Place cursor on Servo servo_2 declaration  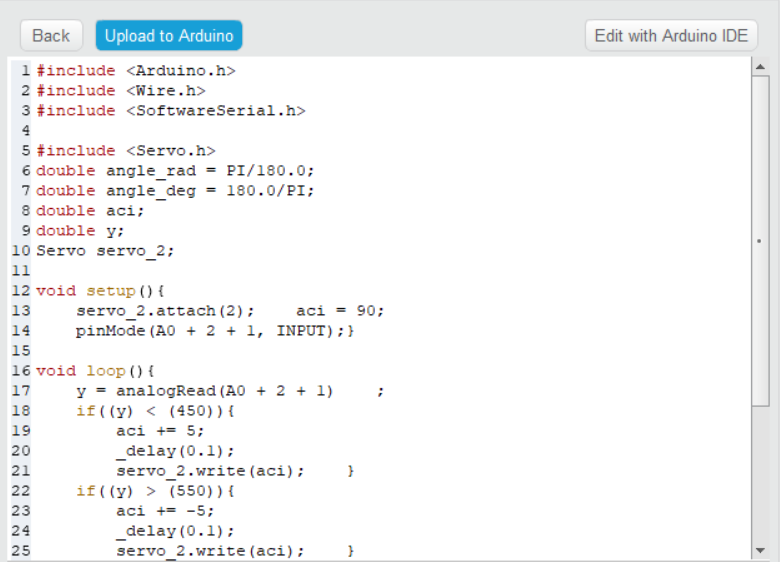(x=105, y=251)
